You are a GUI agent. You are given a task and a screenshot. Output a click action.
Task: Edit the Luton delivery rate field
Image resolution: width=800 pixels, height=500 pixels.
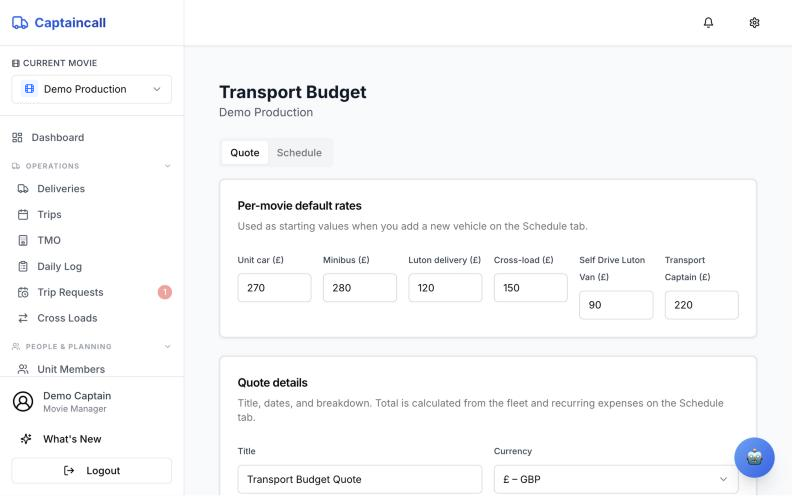(x=445, y=288)
